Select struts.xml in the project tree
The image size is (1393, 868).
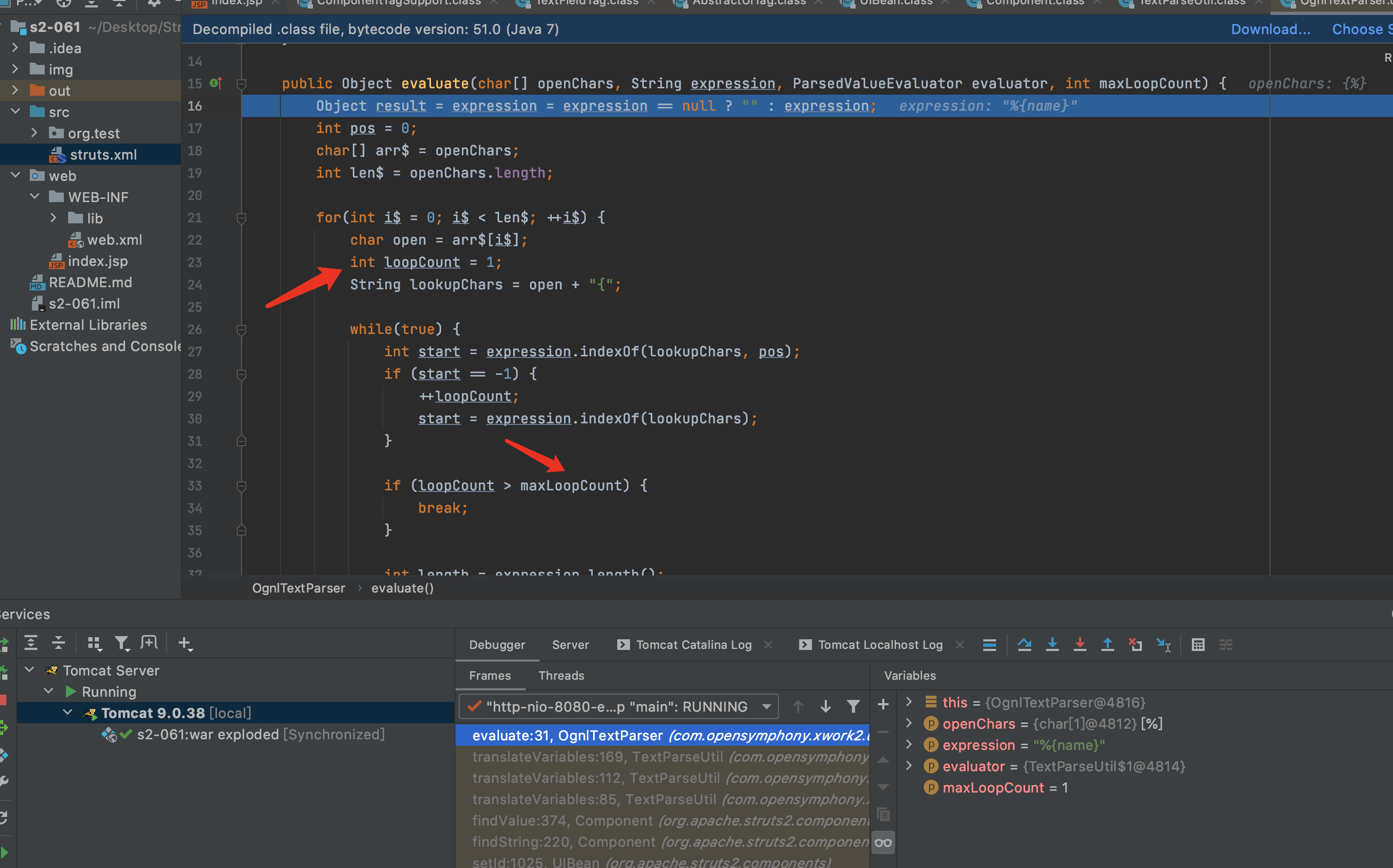click(x=91, y=154)
